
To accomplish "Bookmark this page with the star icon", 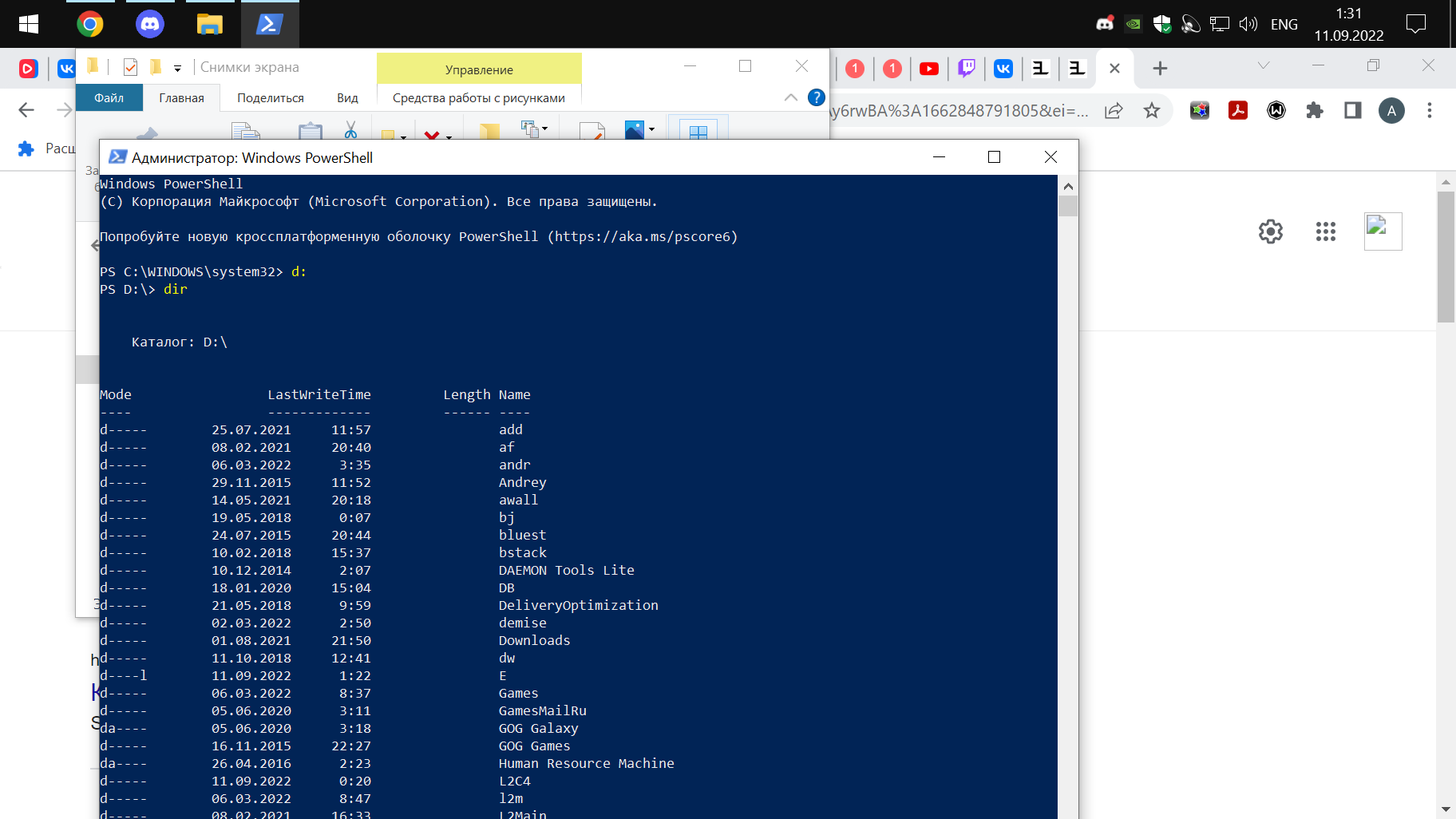I will click(x=1151, y=110).
